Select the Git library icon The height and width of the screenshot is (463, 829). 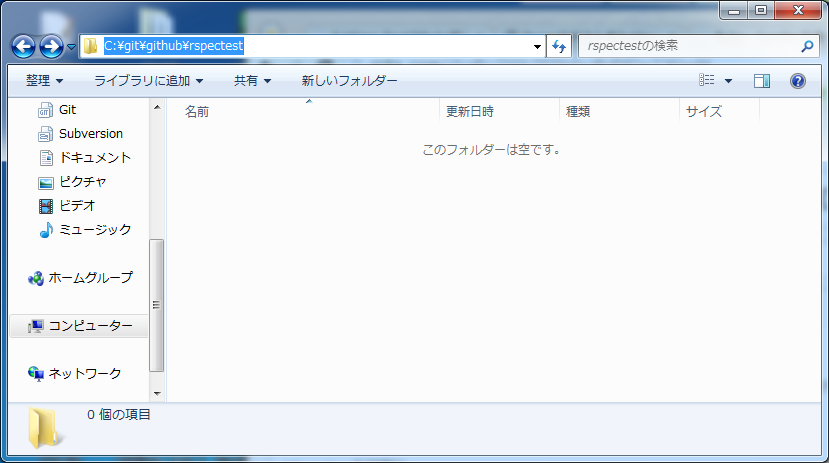45,110
